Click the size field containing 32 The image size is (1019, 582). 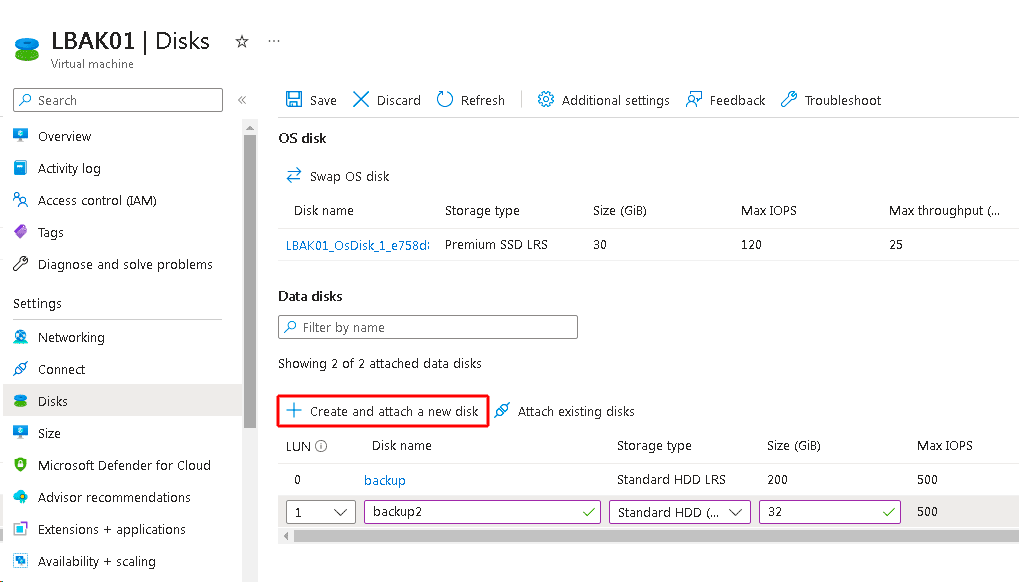[830, 512]
